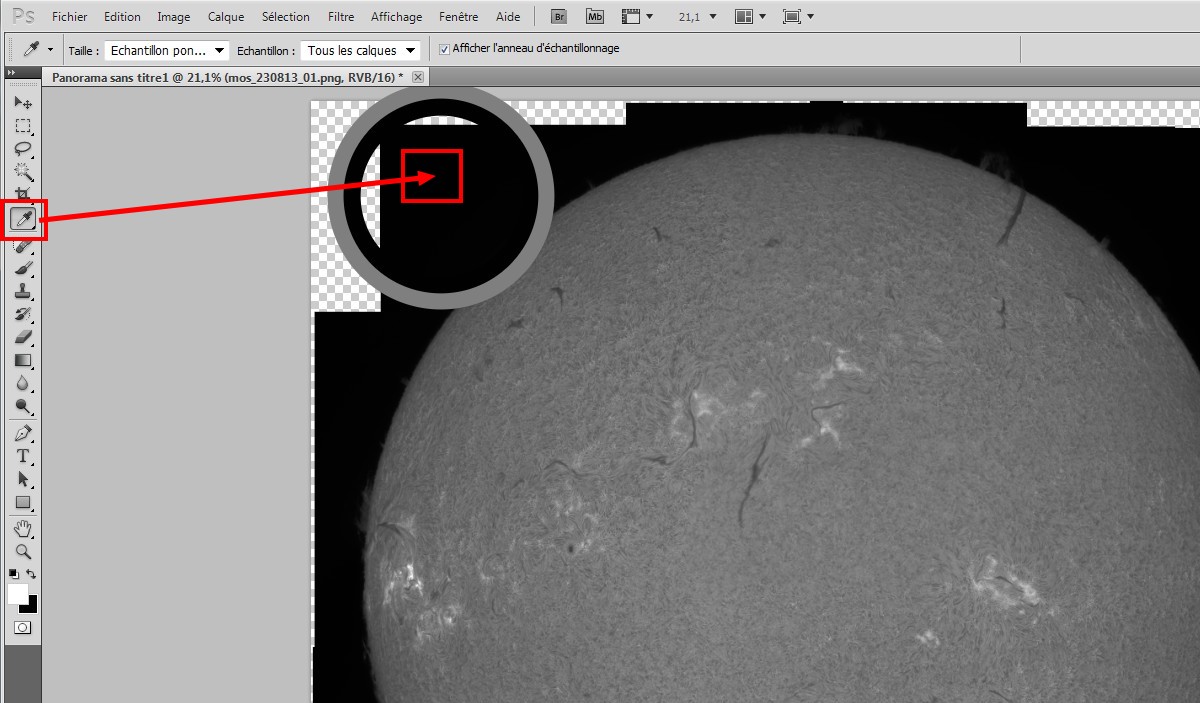
Task: Click the black background color swatch
Action: 31,605
